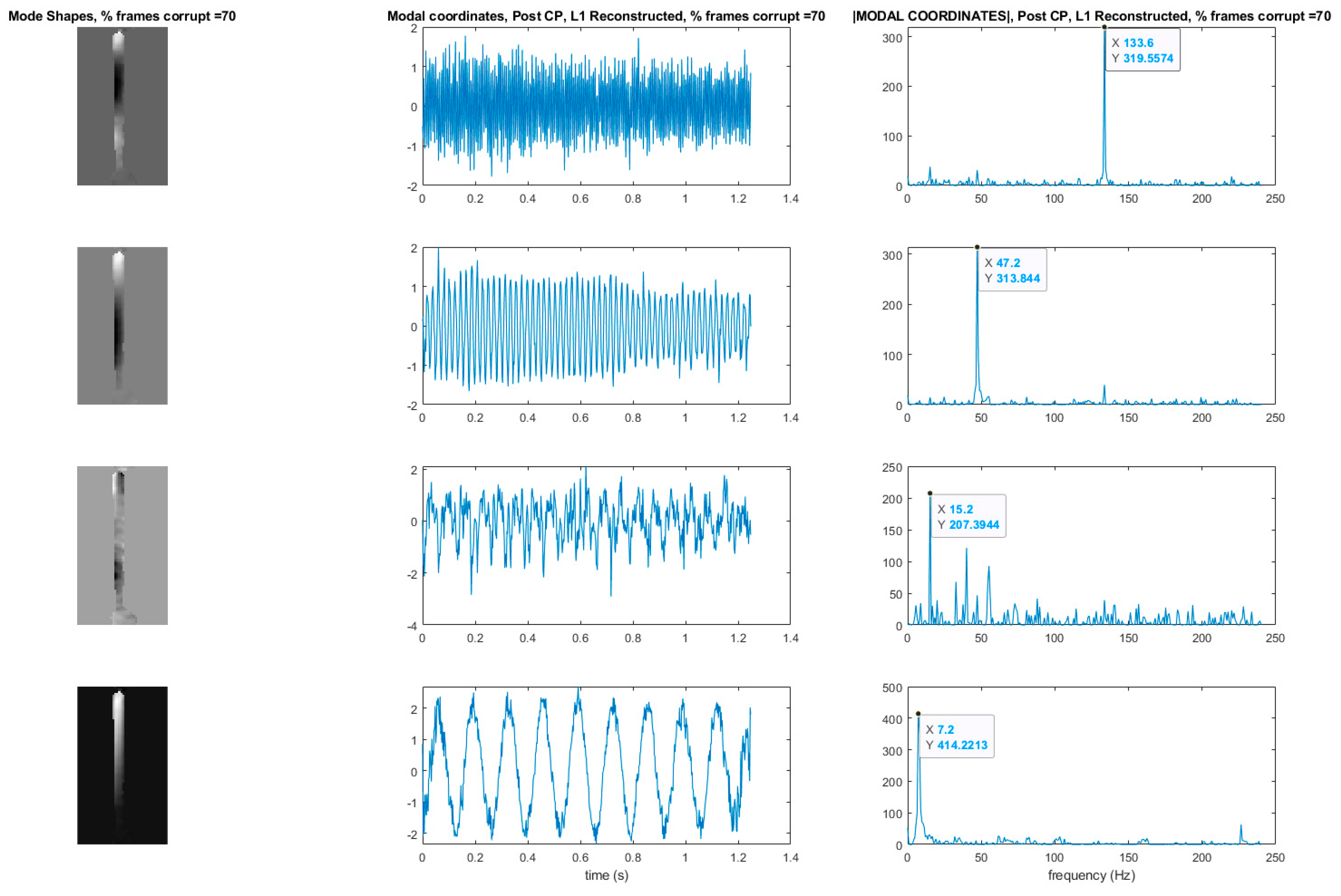Click the first mode shape image

pyautogui.click(x=122, y=106)
